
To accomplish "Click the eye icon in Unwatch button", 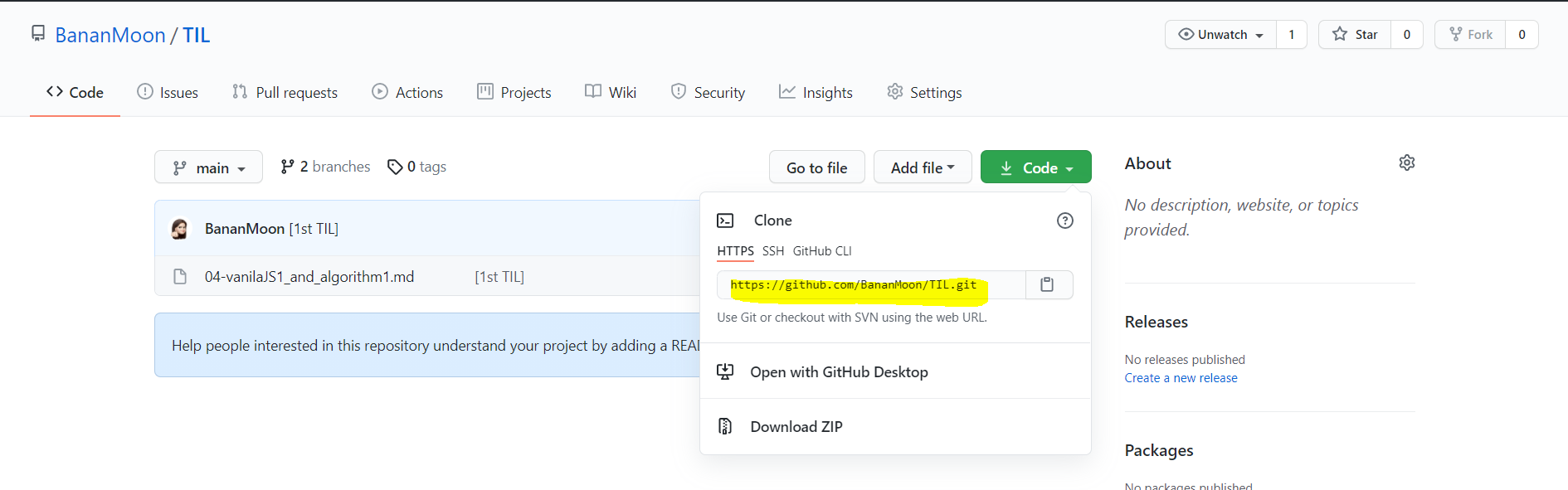I will [x=1186, y=34].
